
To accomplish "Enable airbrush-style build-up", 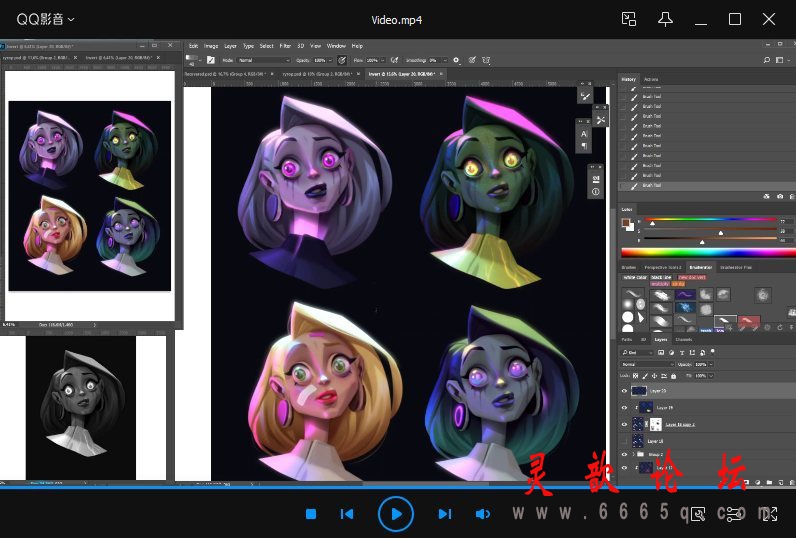I will [x=394, y=60].
